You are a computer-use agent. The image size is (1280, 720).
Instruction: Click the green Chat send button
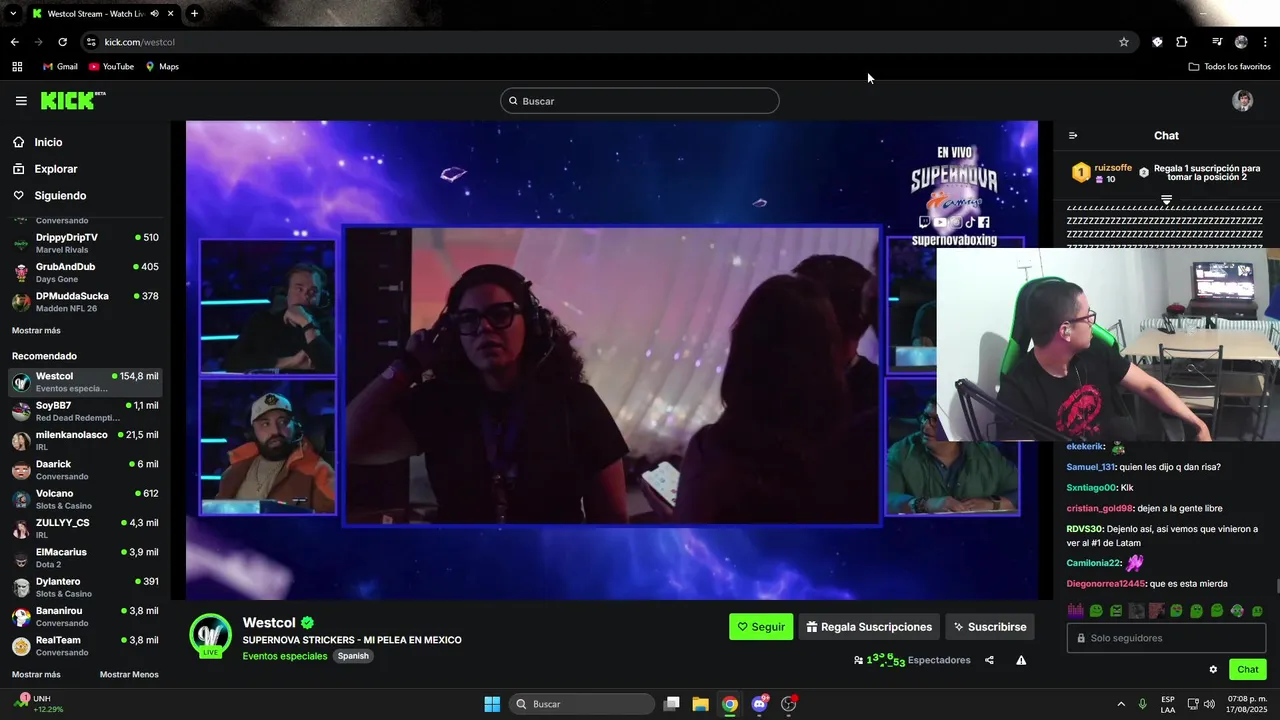tap(1248, 670)
